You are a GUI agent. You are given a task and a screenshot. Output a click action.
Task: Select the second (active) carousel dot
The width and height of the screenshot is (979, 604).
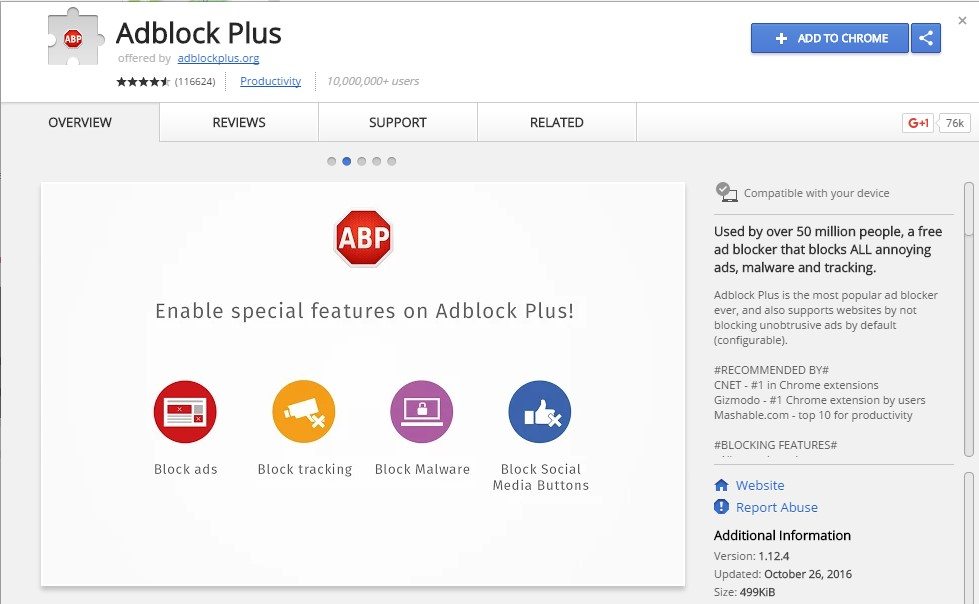tap(347, 161)
